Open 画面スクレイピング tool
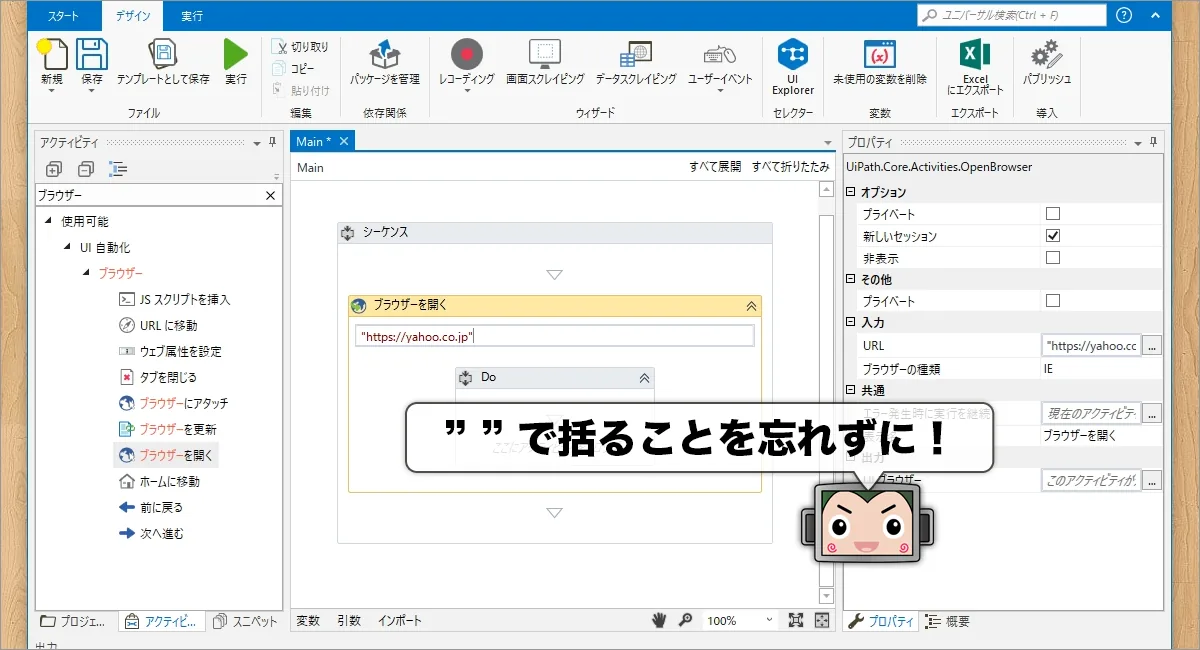 click(x=545, y=62)
